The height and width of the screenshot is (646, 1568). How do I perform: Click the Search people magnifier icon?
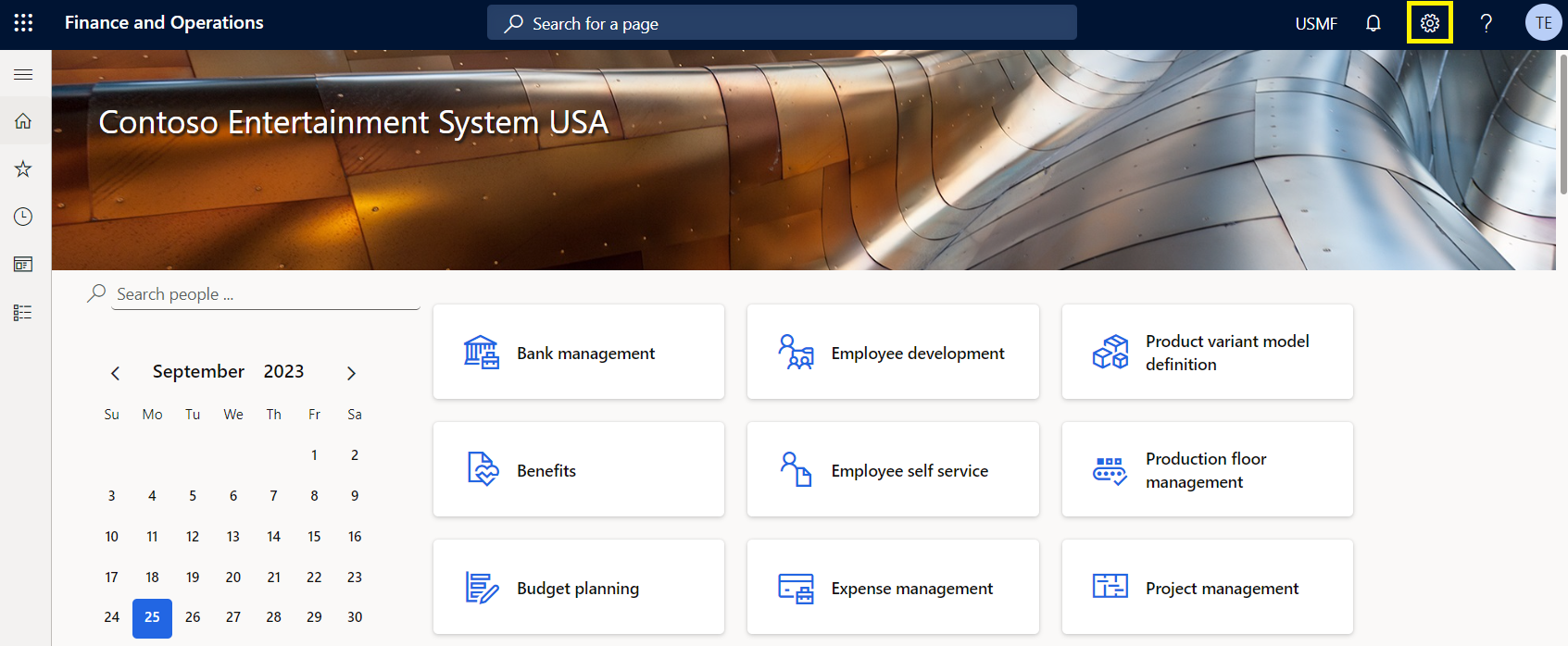tap(96, 293)
